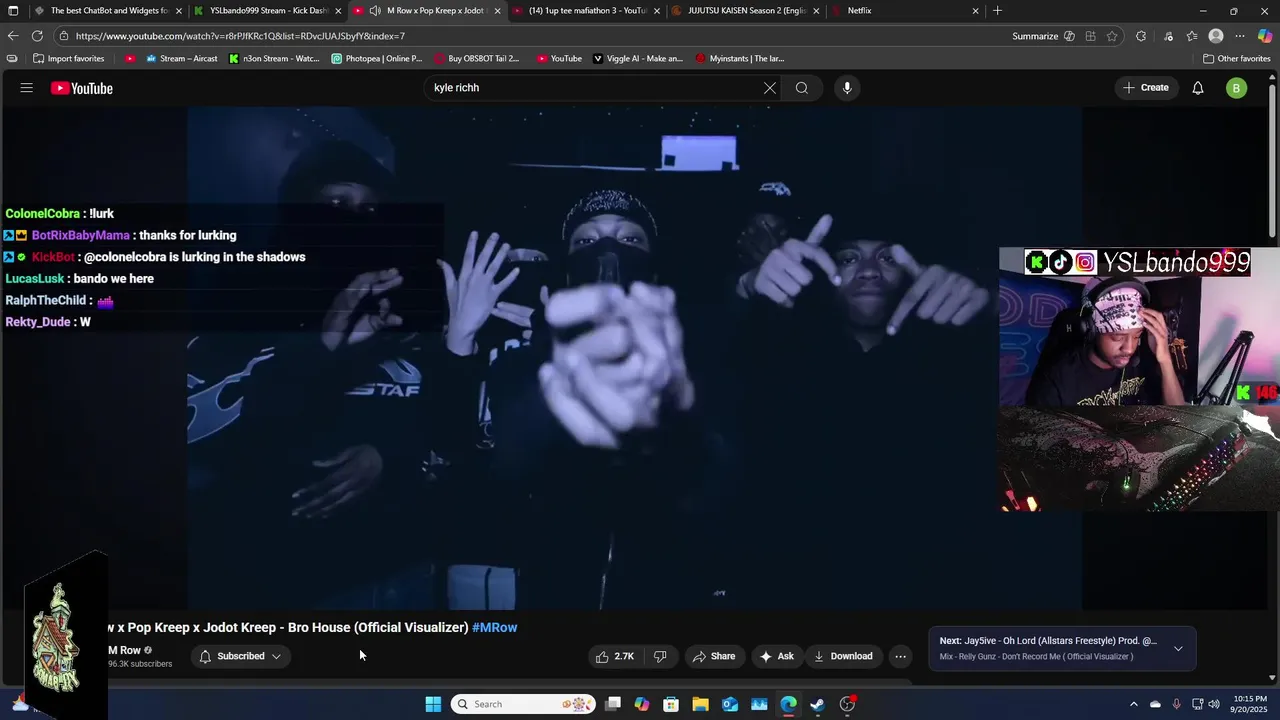Switch to the Netflix tab
Viewport: 1280px width, 720px height.
coord(905,11)
